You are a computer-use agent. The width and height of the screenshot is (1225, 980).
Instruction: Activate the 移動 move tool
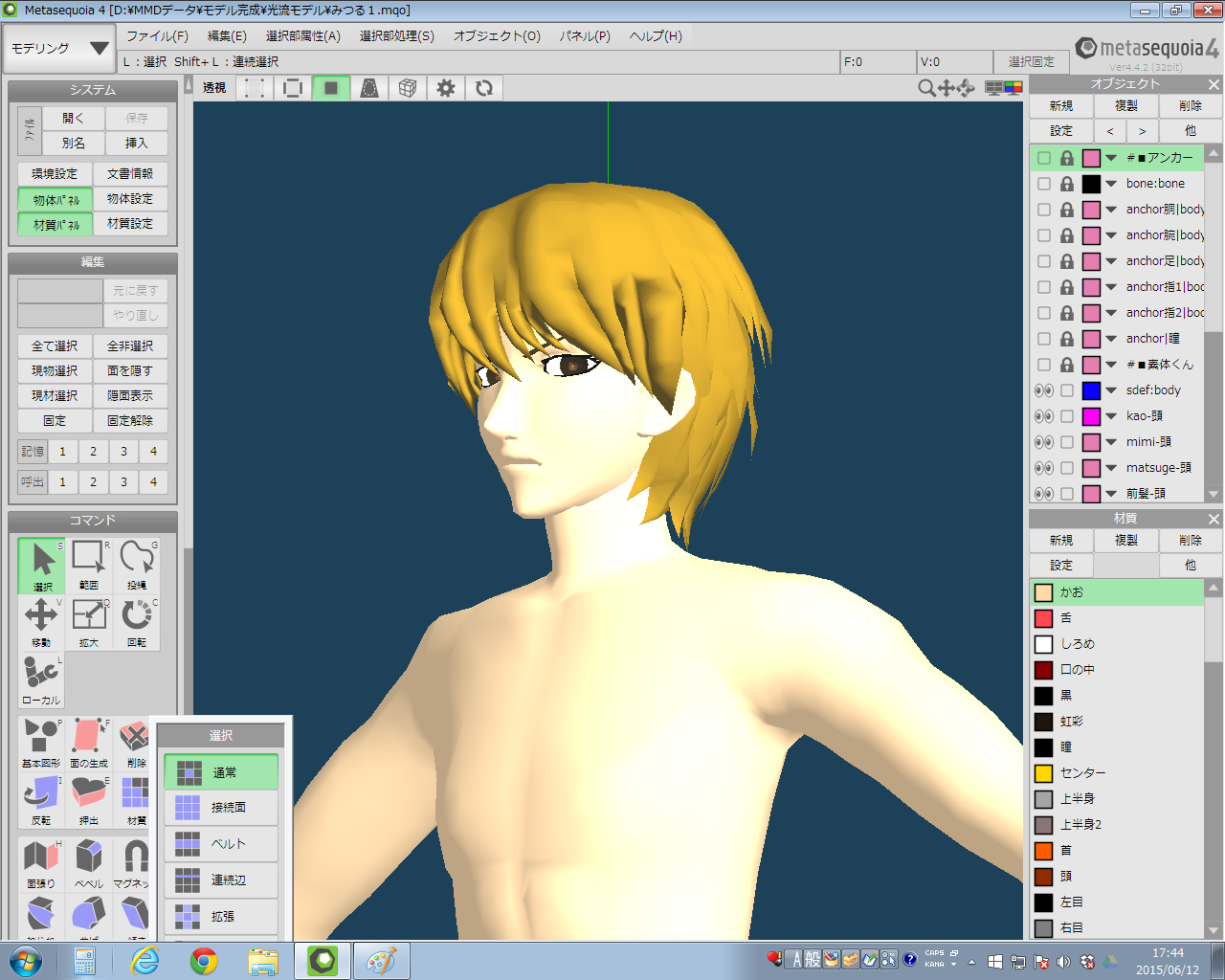point(41,623)
